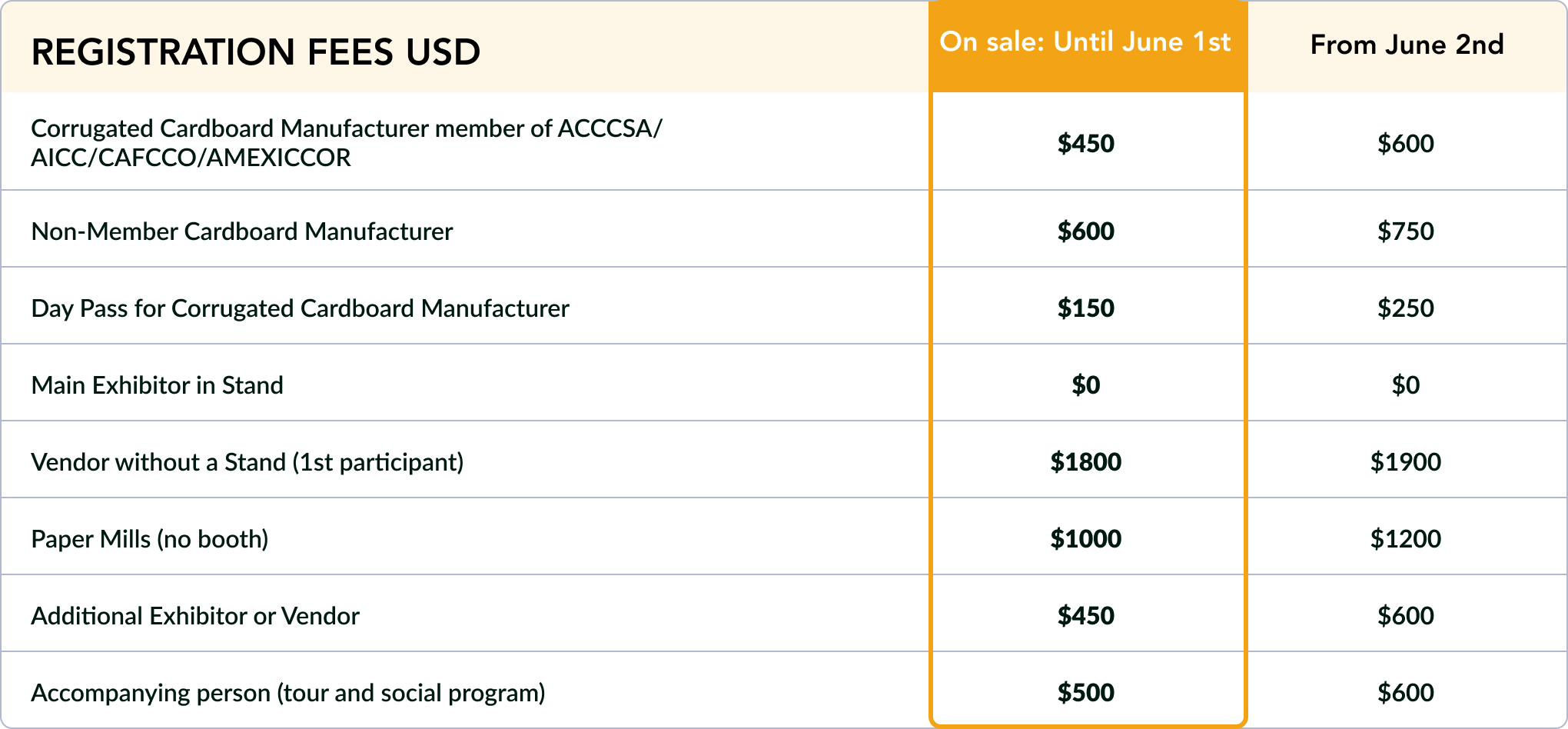The width and height of the screenshot is (1568, 729).
Task: Click the $1800 sale price for vendors
Action: (x=1085, y=461)
